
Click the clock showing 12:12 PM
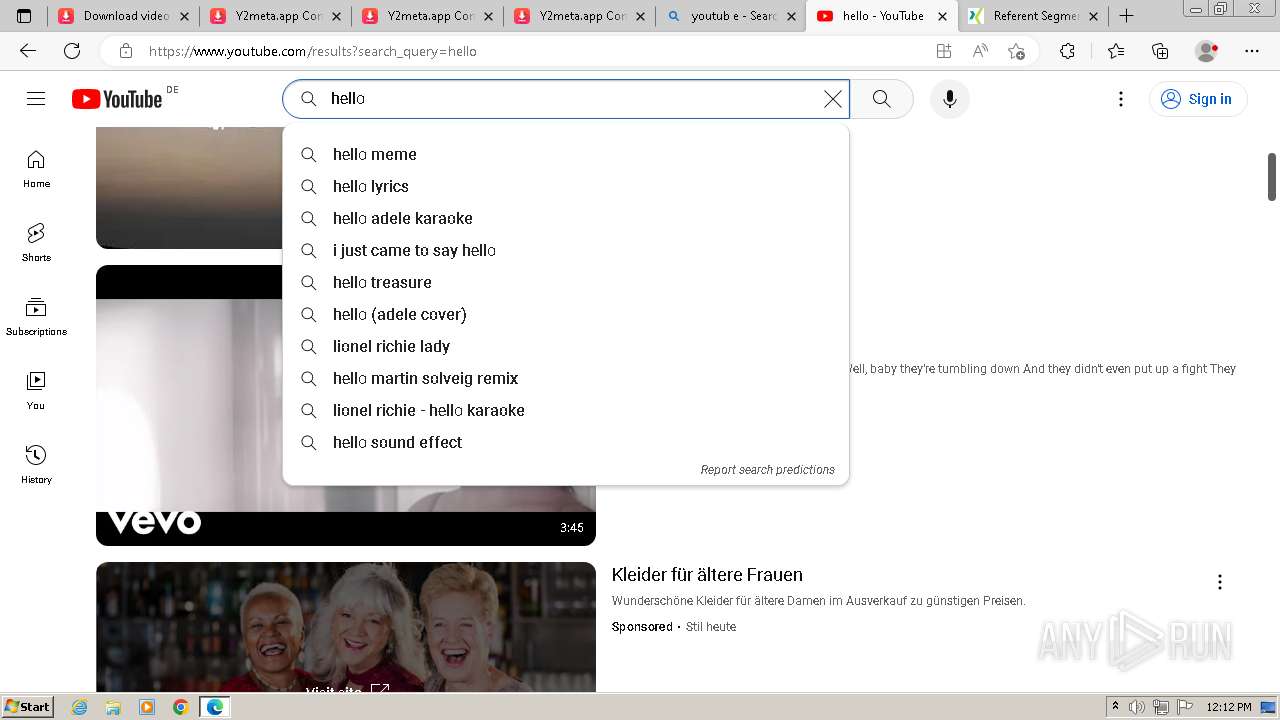pyautogui.click(x=1229, y=707)
